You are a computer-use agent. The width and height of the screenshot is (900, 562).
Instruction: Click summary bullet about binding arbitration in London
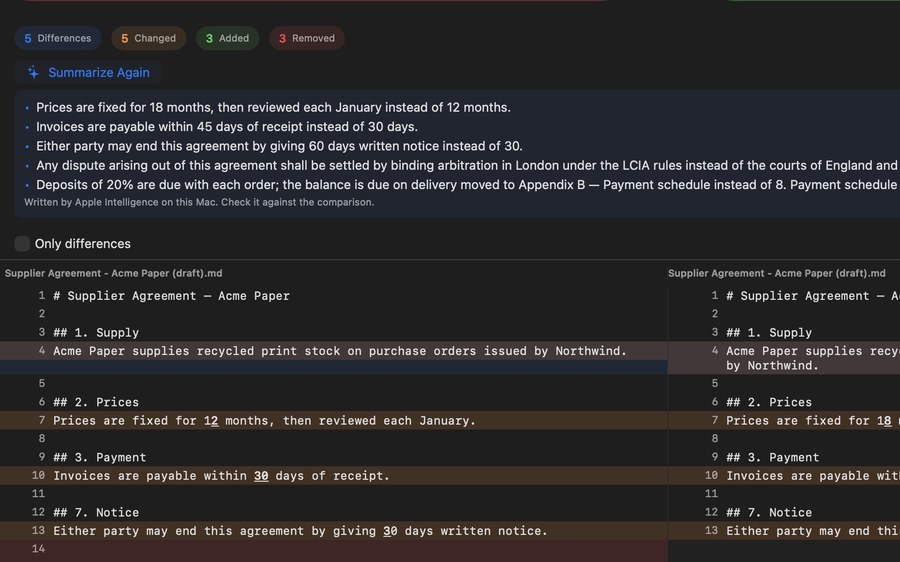468,165
